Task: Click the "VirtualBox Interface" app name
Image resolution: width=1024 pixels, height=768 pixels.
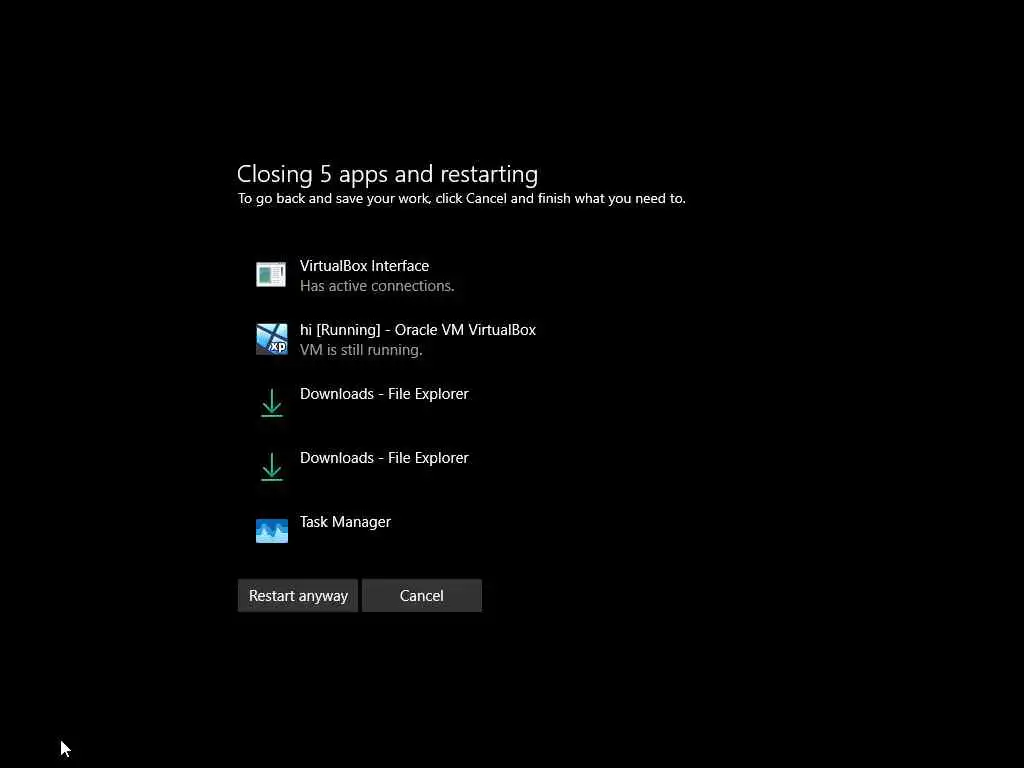Action: pos(364,266)
